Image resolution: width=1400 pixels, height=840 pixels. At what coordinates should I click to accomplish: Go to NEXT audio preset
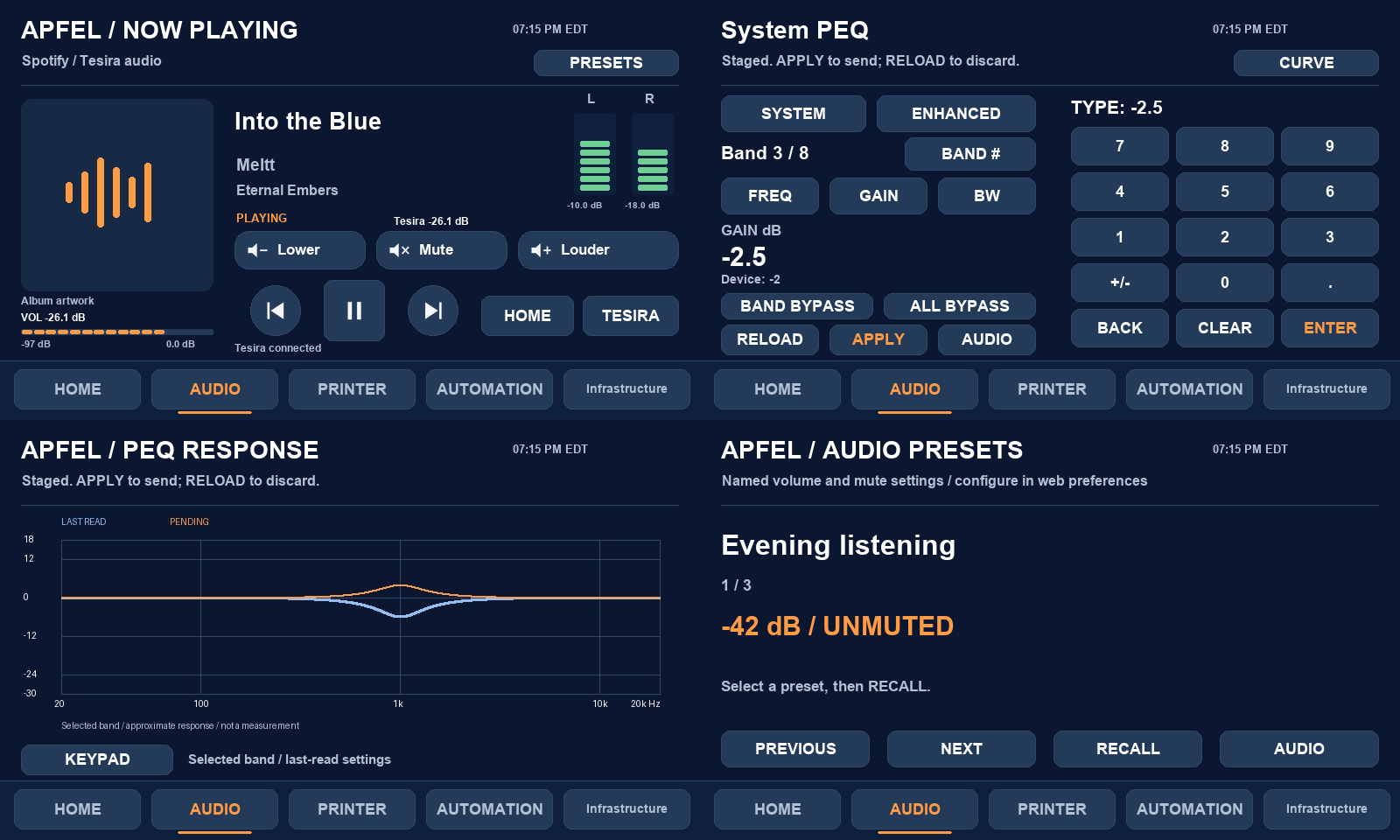tap(962, 749)
